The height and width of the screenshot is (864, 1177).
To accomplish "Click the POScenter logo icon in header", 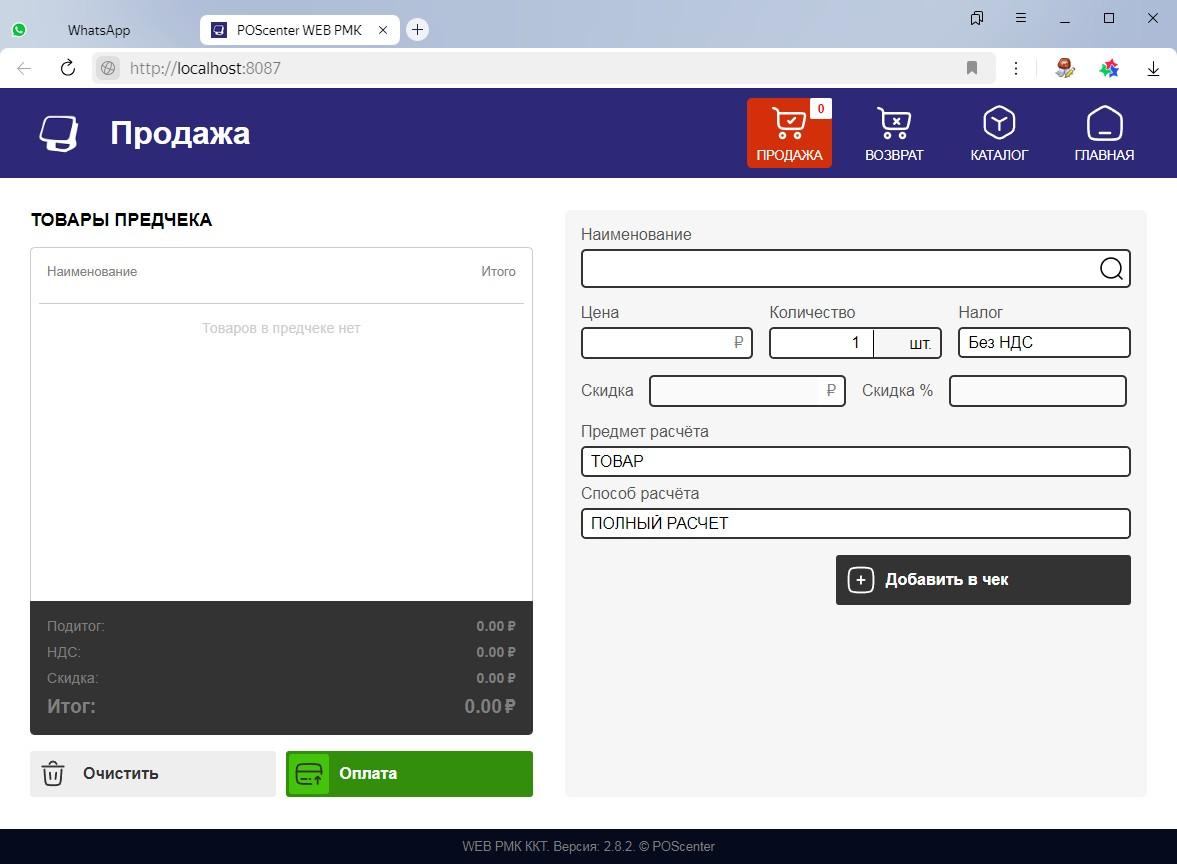I will 58,133.
